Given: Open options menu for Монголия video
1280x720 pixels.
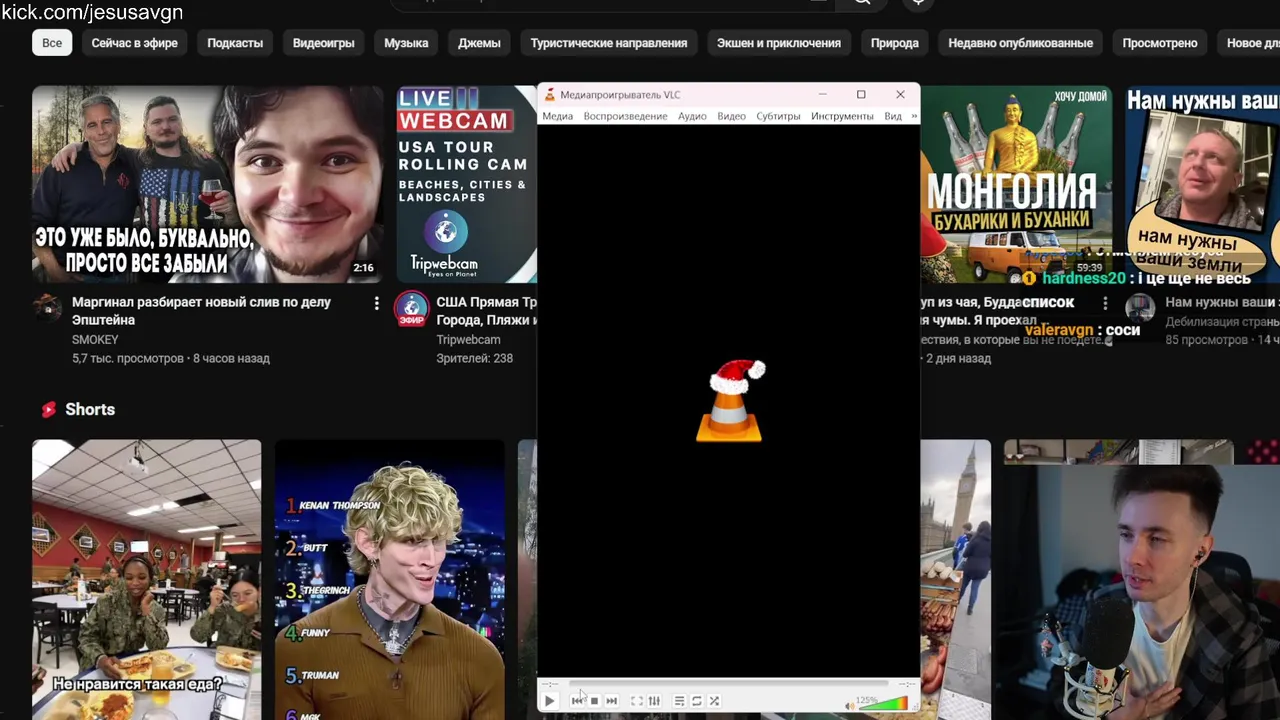Looking at the screenshot, I should click(x=1105, y=303).
